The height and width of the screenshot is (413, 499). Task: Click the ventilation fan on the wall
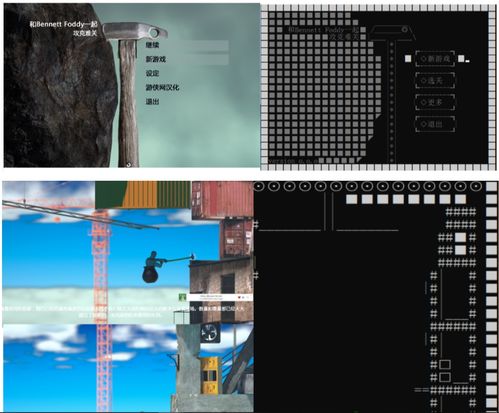click(209, 333)
